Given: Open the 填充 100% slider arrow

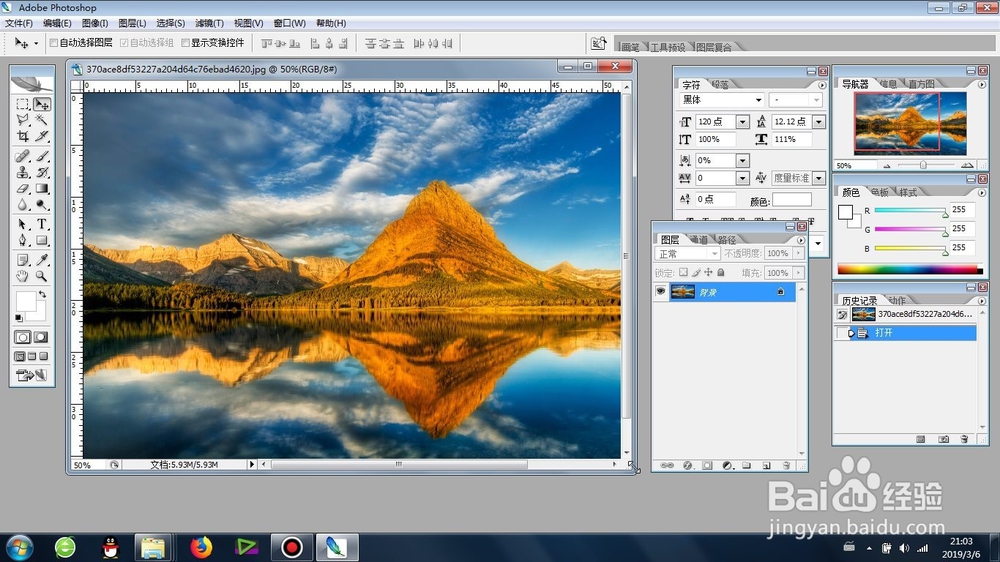Looking at the screenshot, I should (x=798, y=272).
